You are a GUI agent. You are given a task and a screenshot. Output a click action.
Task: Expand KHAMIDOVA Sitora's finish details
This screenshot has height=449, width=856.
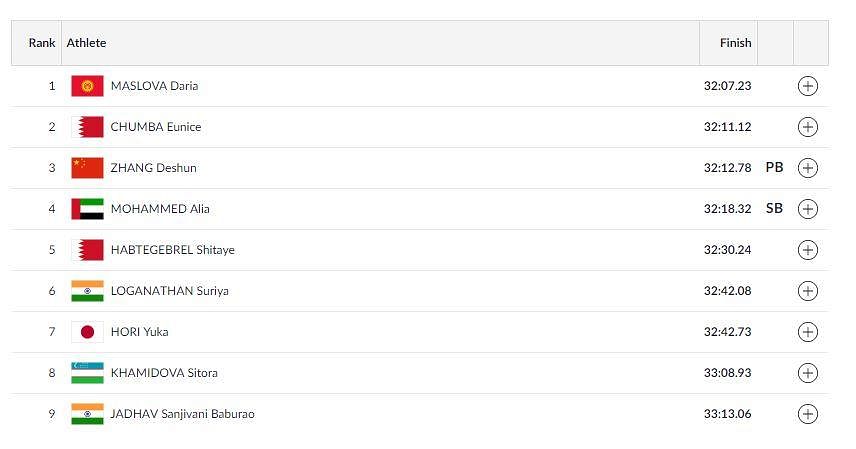pos(807,373)
